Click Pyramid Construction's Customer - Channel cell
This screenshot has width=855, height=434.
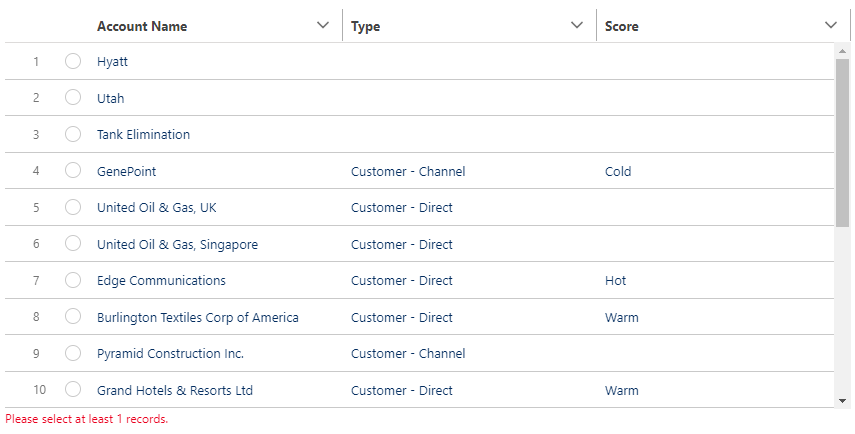click(408, 354)
